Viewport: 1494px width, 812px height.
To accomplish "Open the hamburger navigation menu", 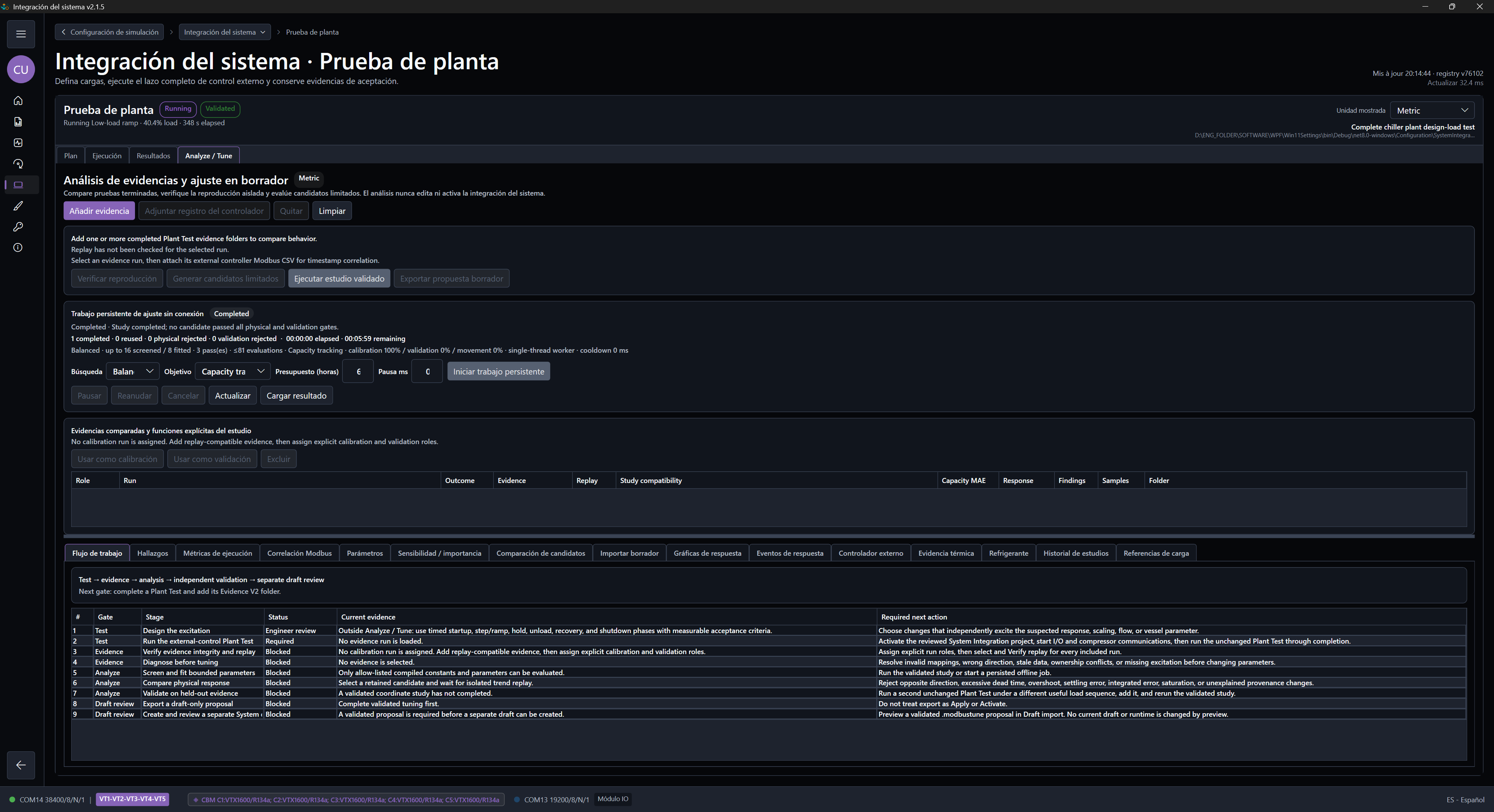I will click(21, 33).
